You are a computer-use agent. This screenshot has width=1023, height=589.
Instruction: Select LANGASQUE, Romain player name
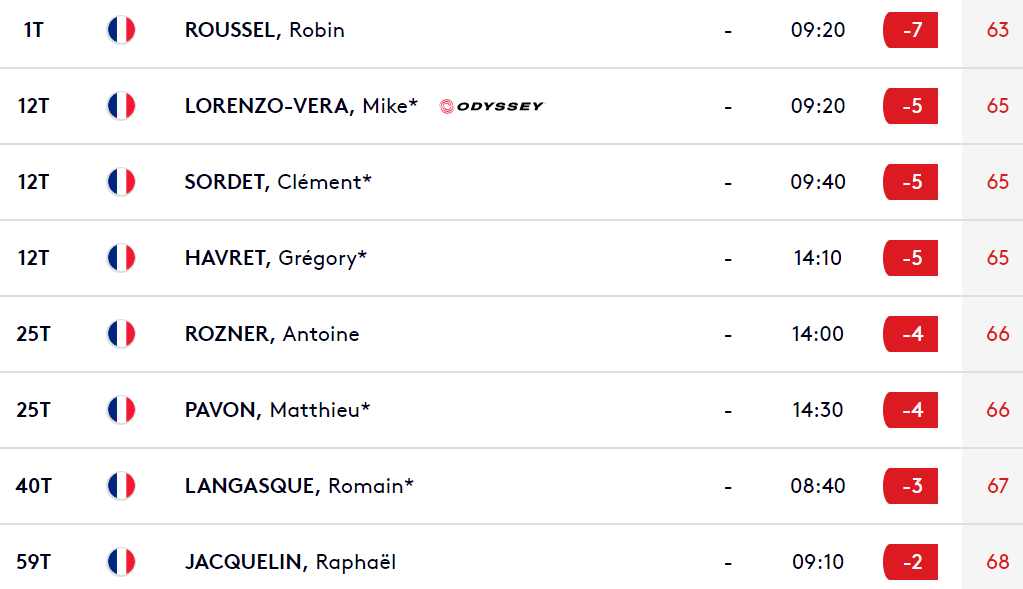[x=299, y=486]
